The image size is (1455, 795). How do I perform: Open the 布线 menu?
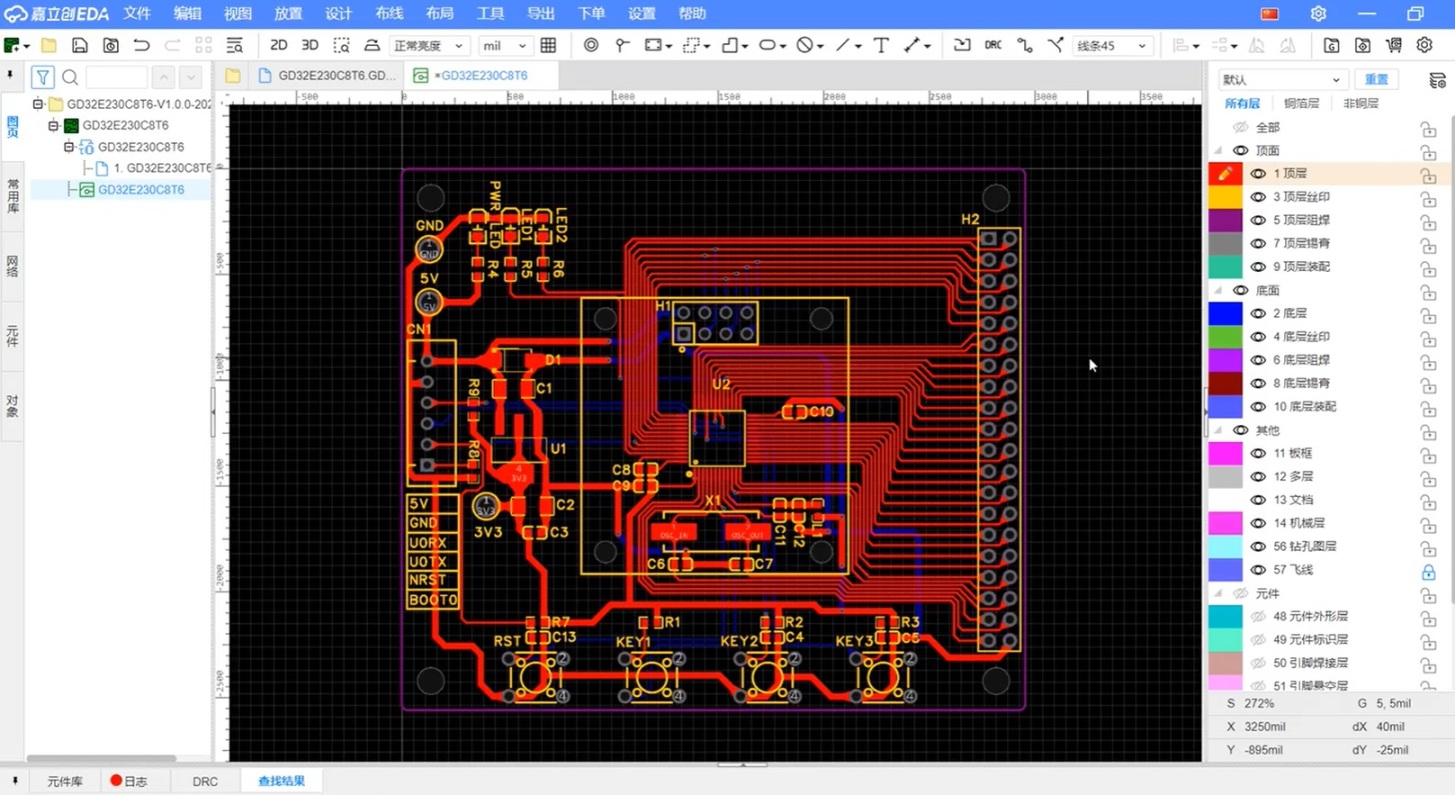point(389,14)
